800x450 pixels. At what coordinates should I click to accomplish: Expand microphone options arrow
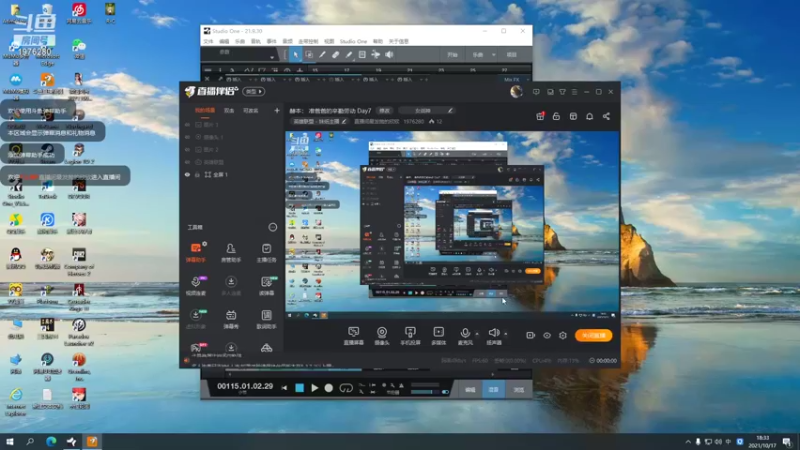pyautogui.click(x=477, y=334)
